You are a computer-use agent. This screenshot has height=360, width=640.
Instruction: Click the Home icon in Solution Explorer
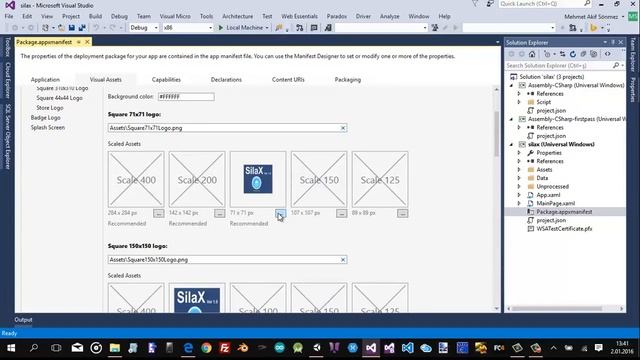click(532, 54)
